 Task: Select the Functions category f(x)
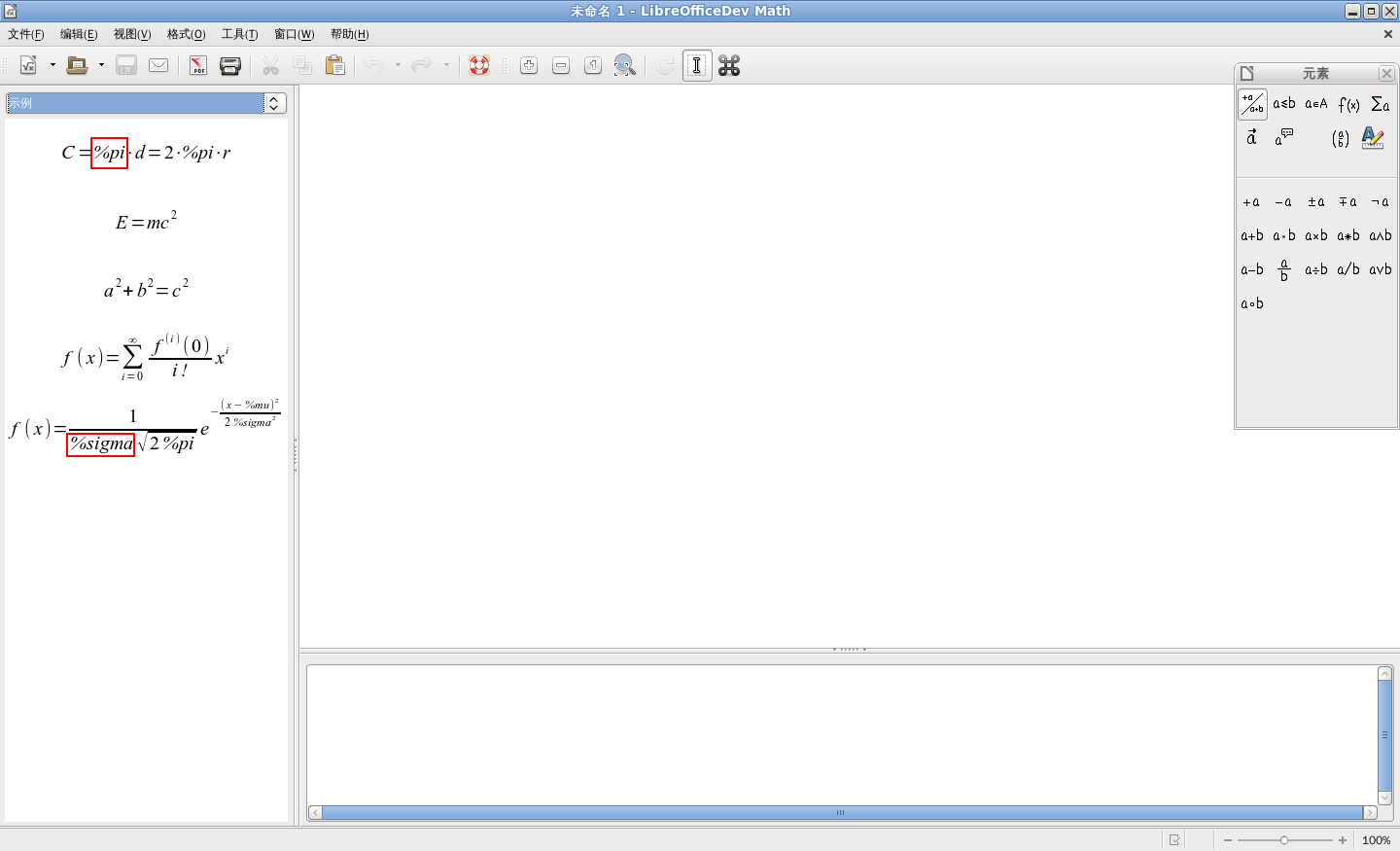point(1348,104)
